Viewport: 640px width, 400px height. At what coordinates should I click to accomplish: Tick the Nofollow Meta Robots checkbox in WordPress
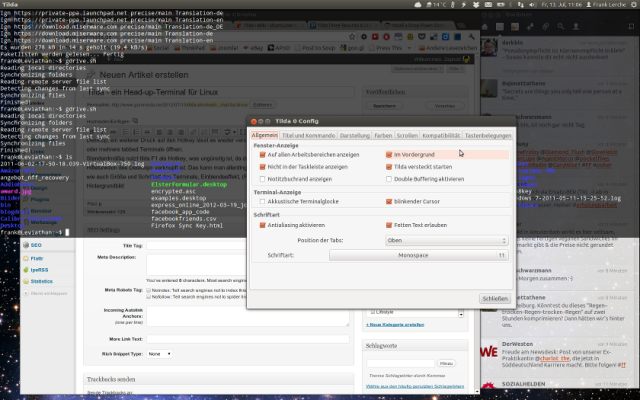(149, 297)
